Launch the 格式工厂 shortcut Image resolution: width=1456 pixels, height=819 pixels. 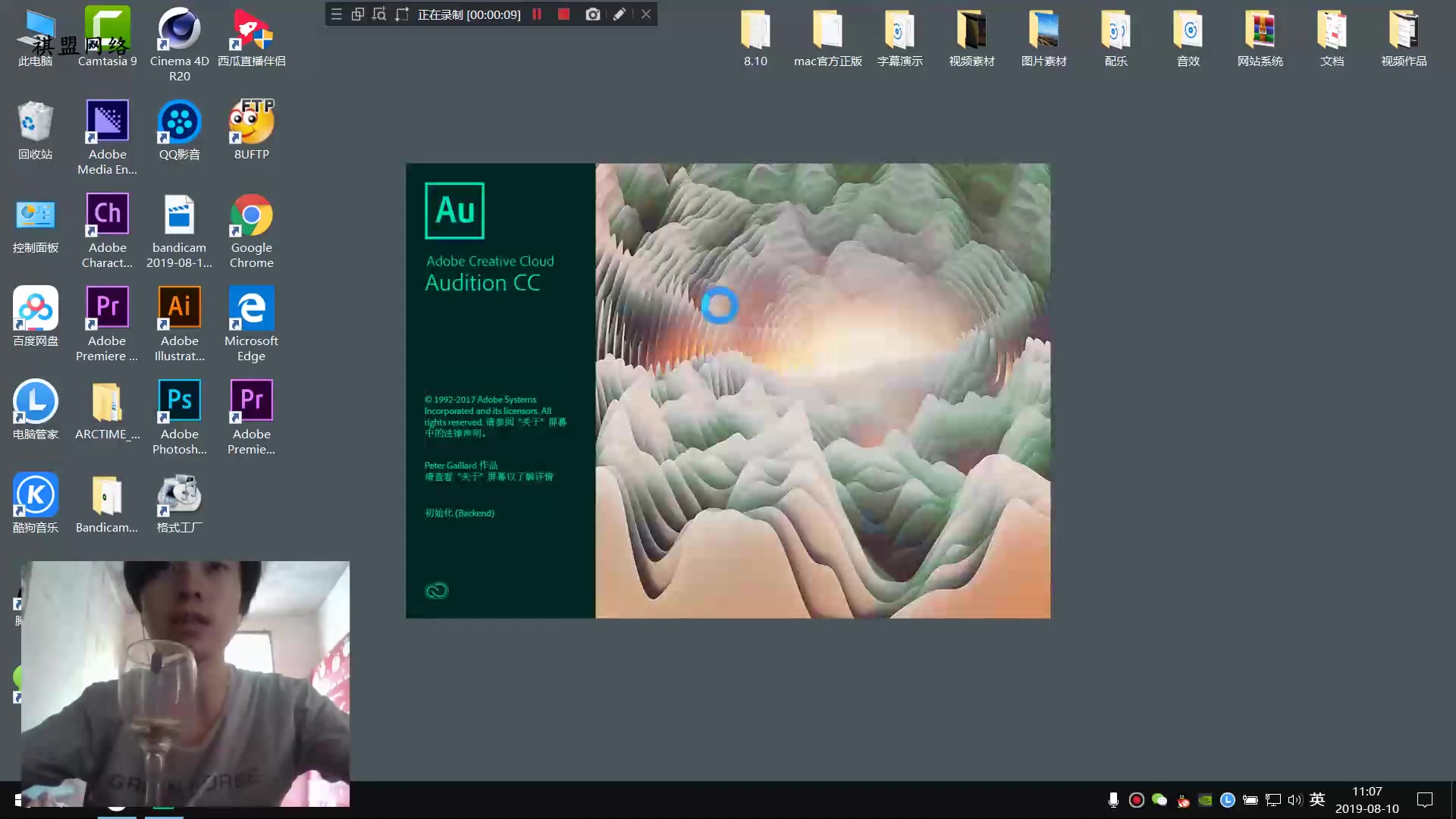pyautogui.click(x=179, y=503)
